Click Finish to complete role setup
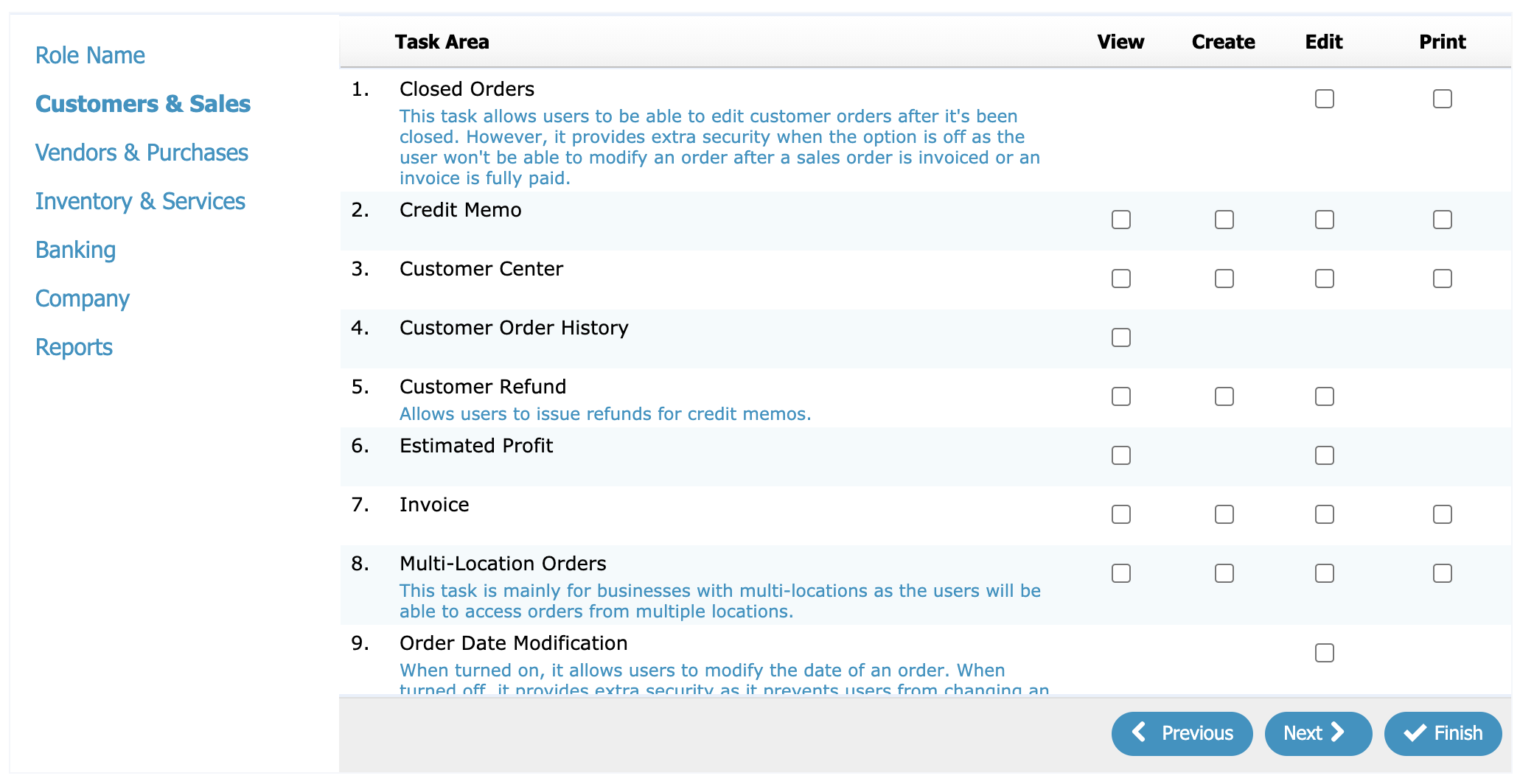 click(1443, 733)
